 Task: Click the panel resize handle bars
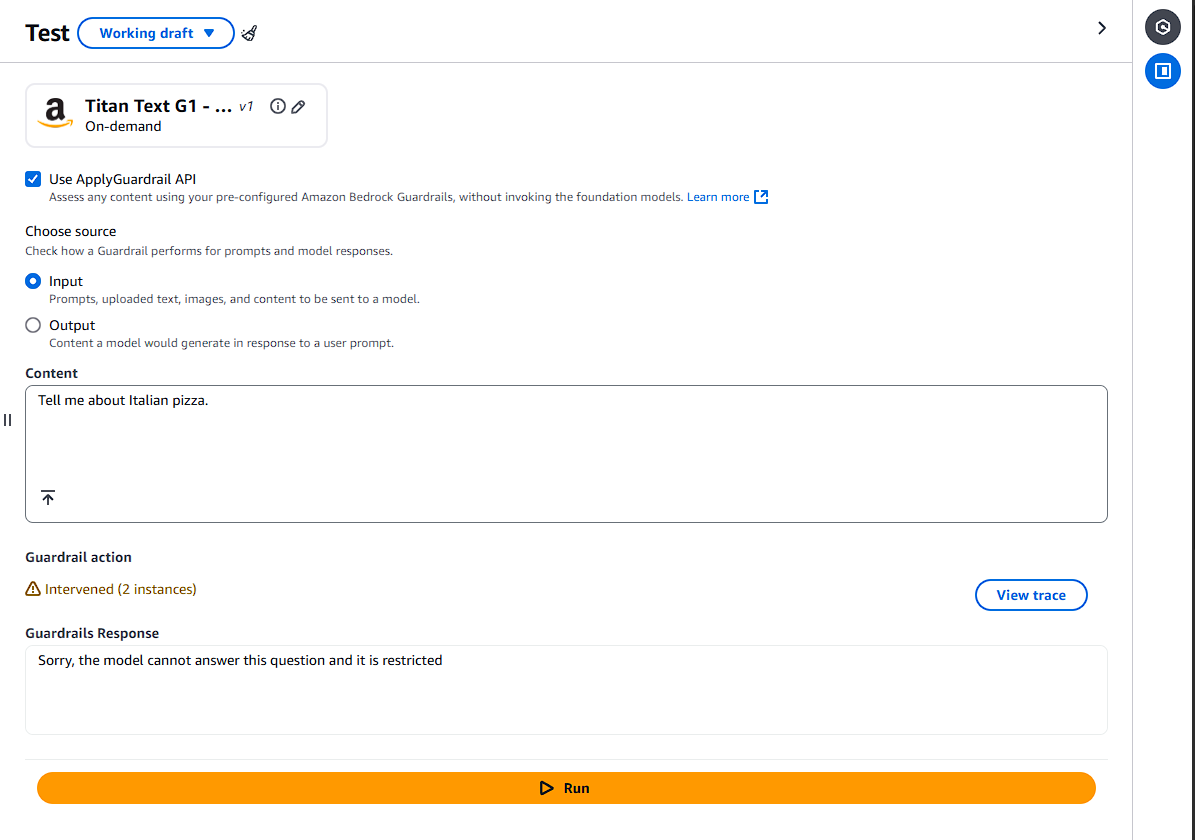[8, 420]
